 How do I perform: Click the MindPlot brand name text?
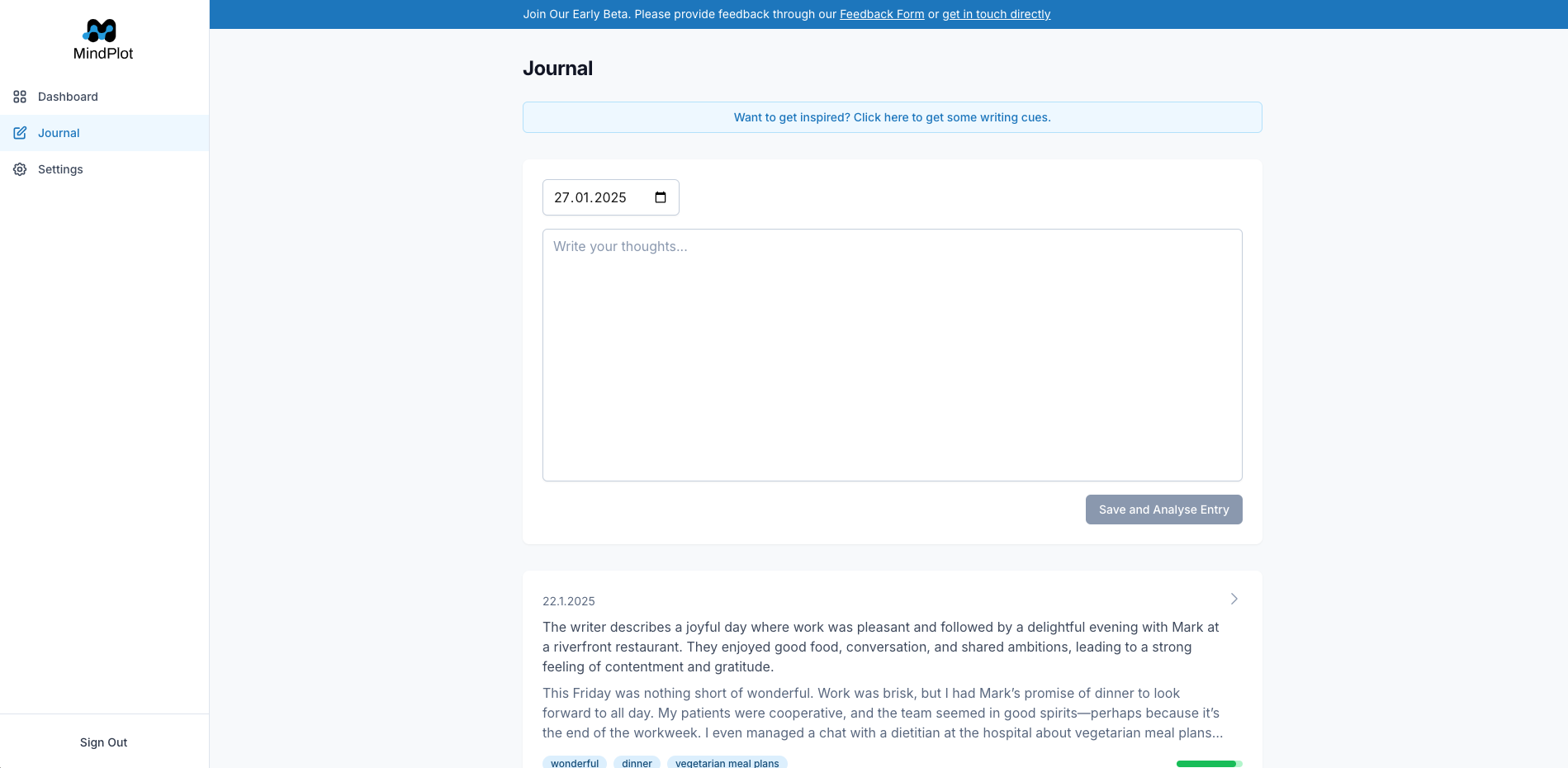coord(103,54)
